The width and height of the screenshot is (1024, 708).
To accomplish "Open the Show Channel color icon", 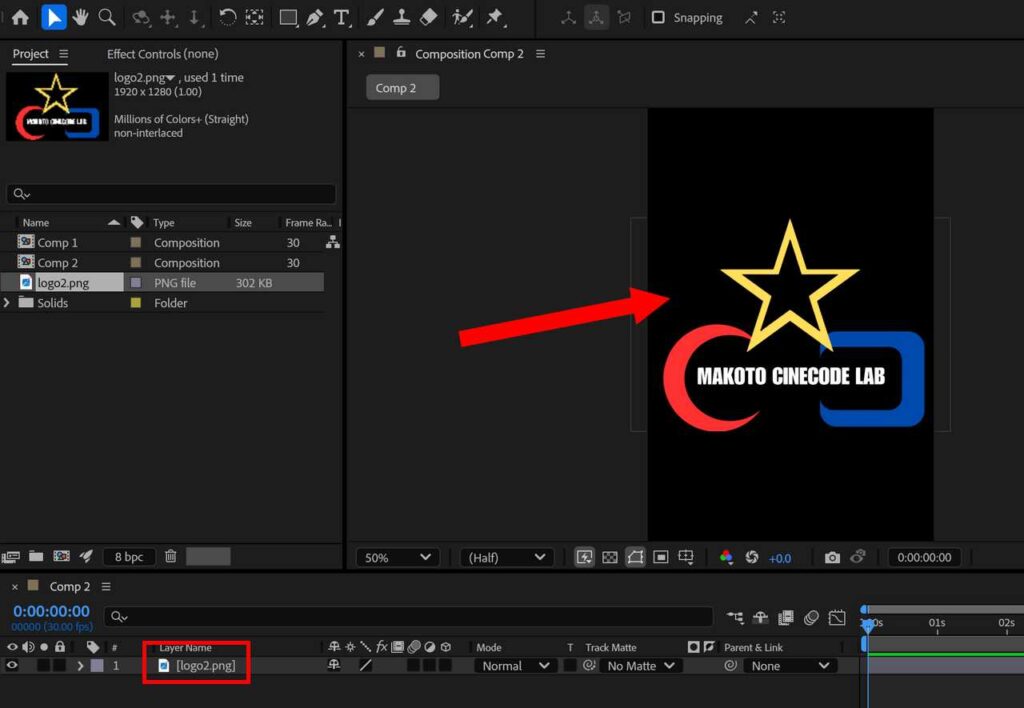I will pyautogui.click(x=726, y=557).
